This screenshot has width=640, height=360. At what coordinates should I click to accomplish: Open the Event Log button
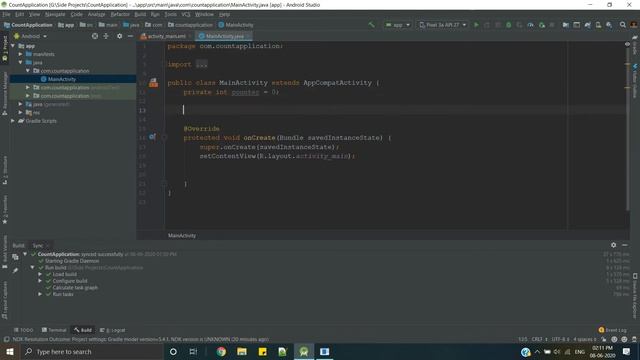tap(612, 330)
